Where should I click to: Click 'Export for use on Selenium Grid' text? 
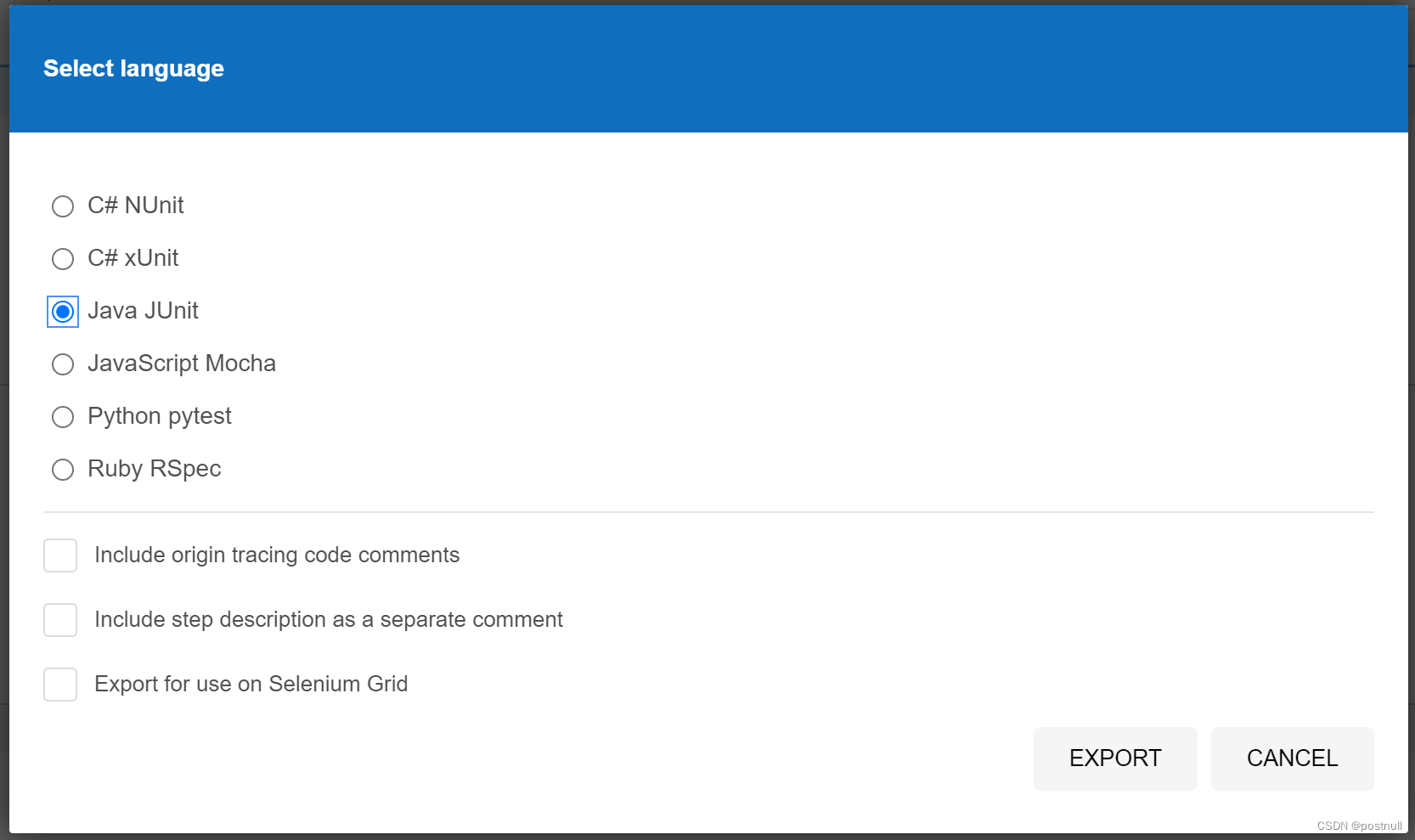point(251,685)
